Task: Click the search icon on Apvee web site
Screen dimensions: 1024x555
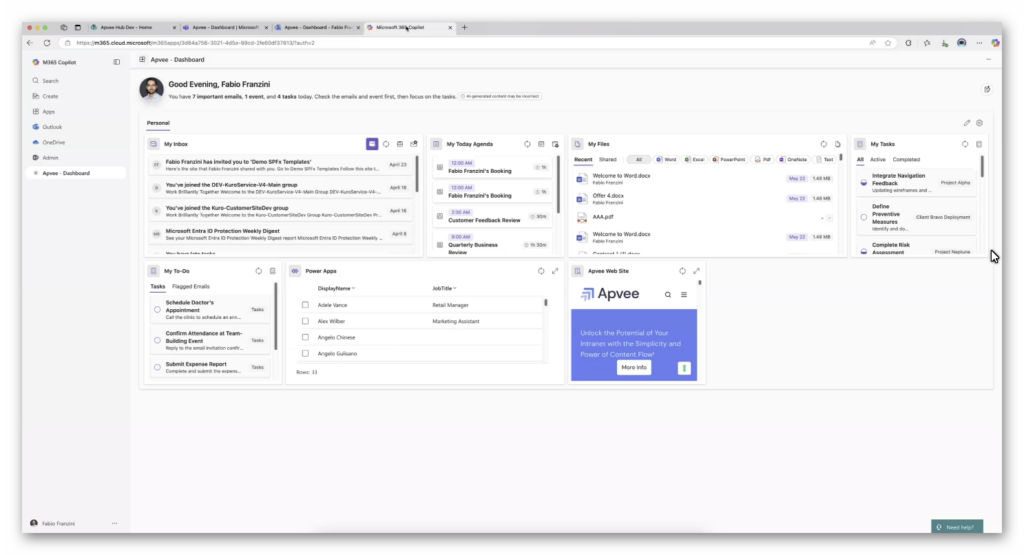Action: point(667,294)
